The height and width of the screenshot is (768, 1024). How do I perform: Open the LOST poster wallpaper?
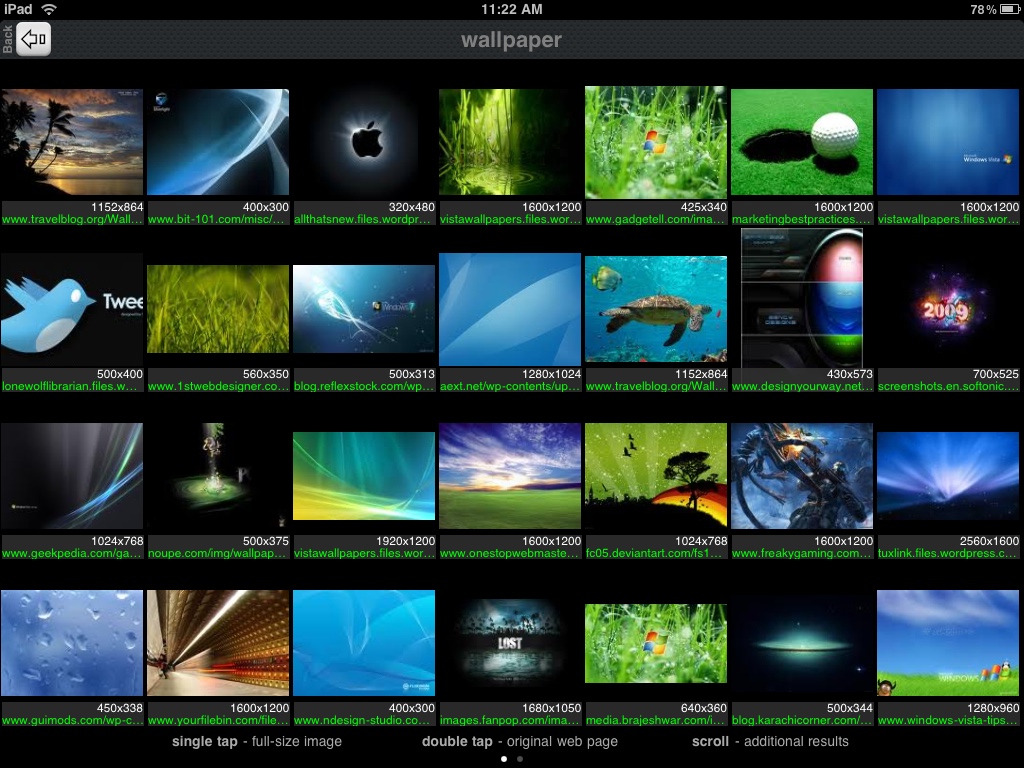tap(510, 642)
